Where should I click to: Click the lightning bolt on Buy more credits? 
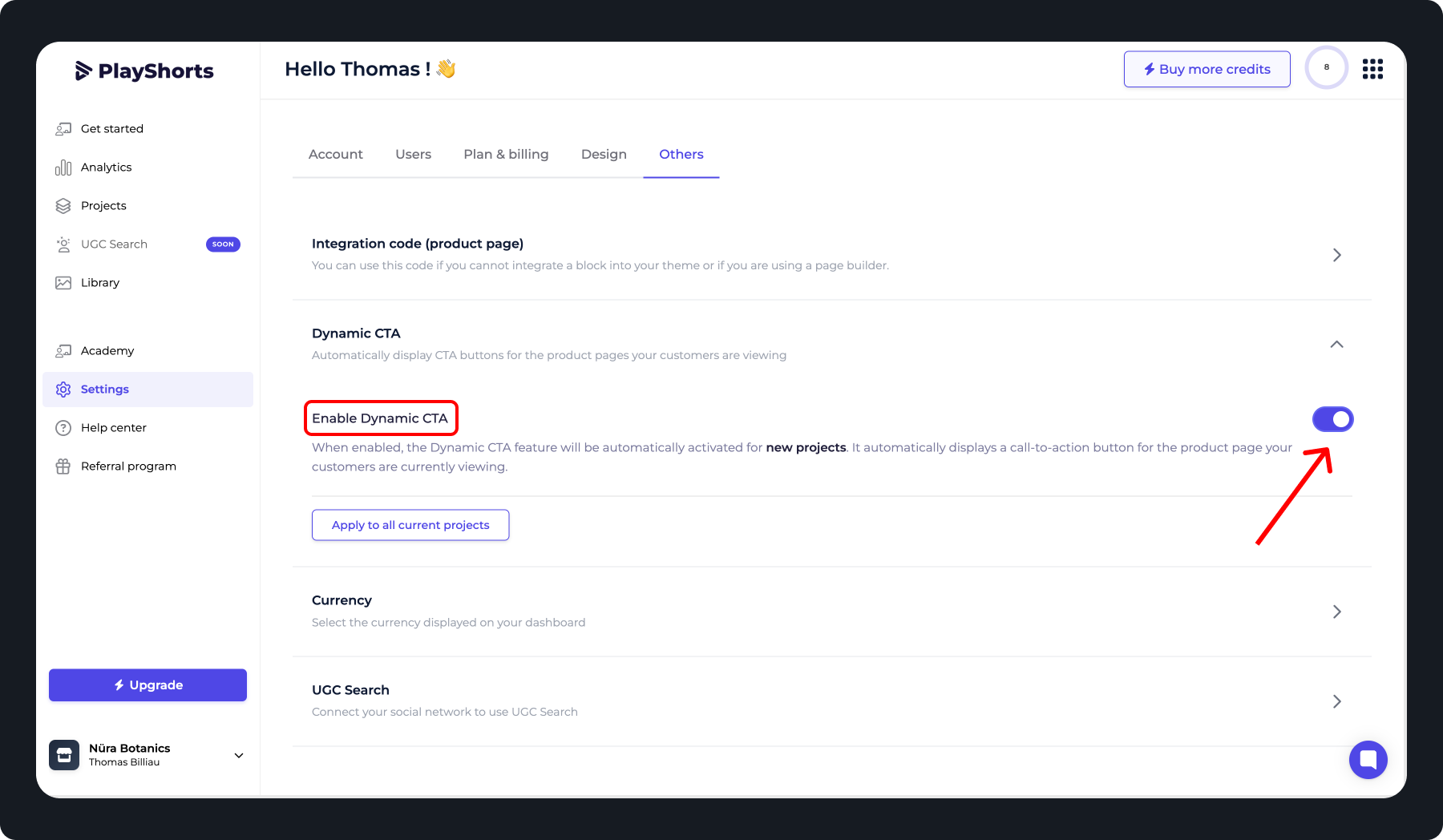[x=1149, y=69]
